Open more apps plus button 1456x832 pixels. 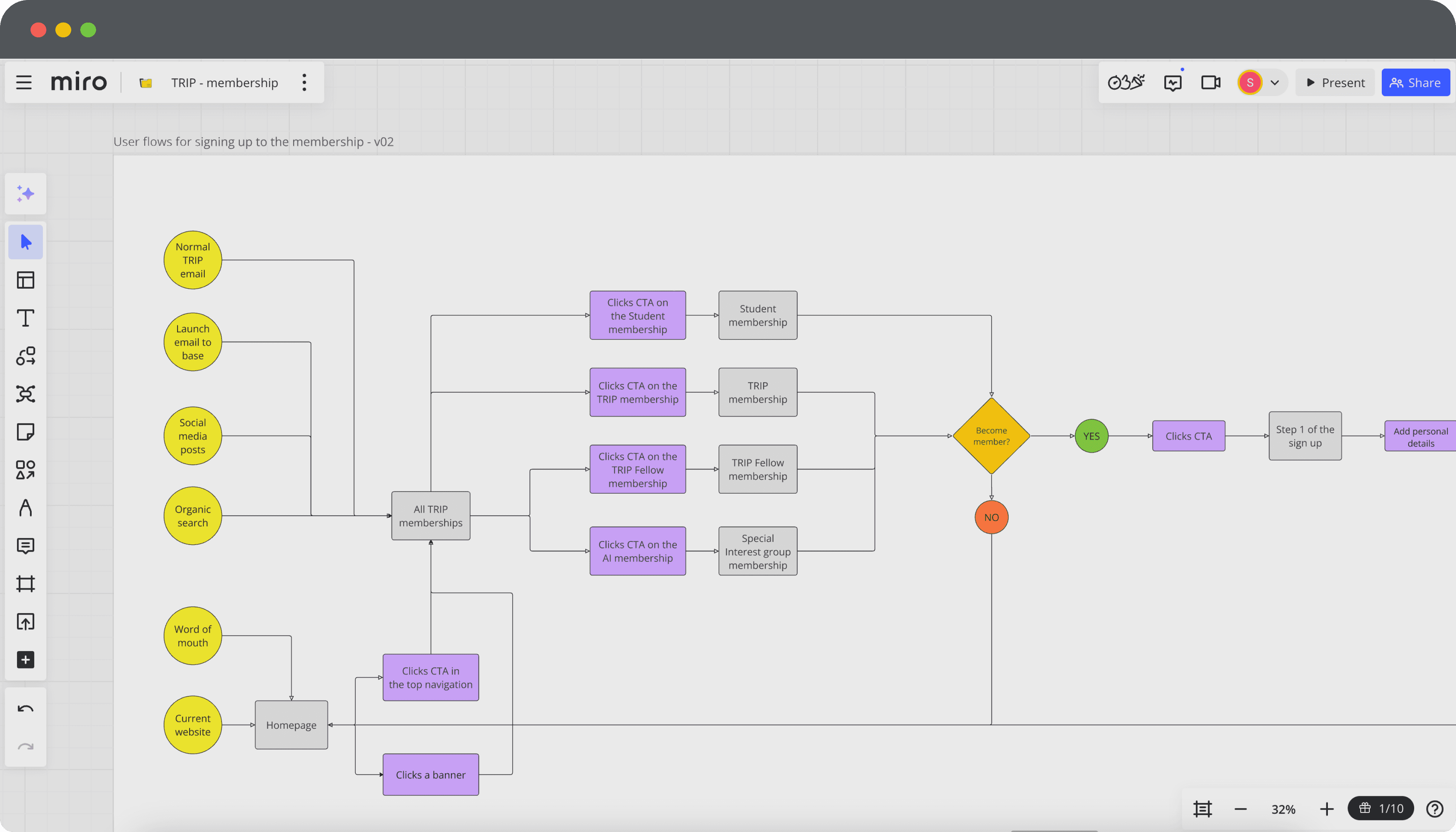click(25, 659)
